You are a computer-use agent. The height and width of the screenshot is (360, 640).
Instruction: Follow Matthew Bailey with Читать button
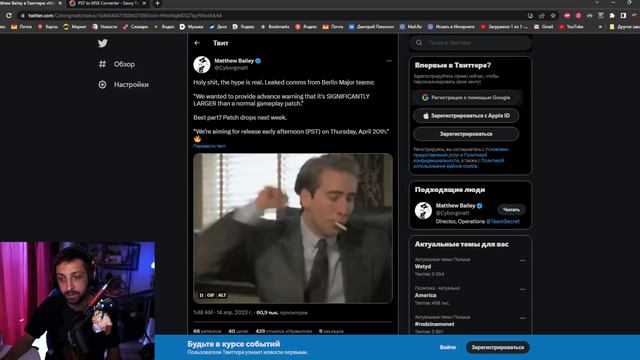[511, 210]
